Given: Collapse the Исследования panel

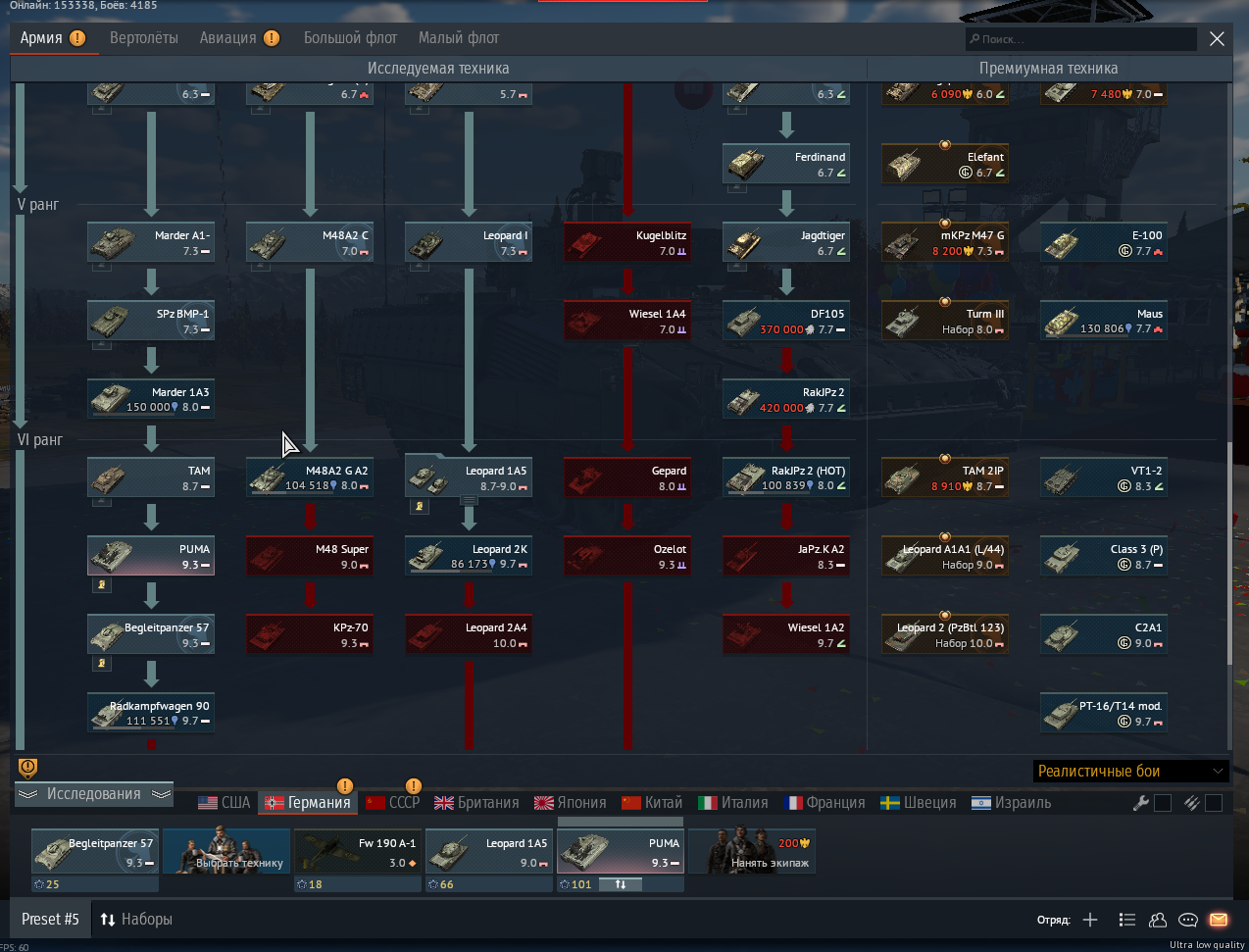Looking at the screenshot, I should pos(94,794).
